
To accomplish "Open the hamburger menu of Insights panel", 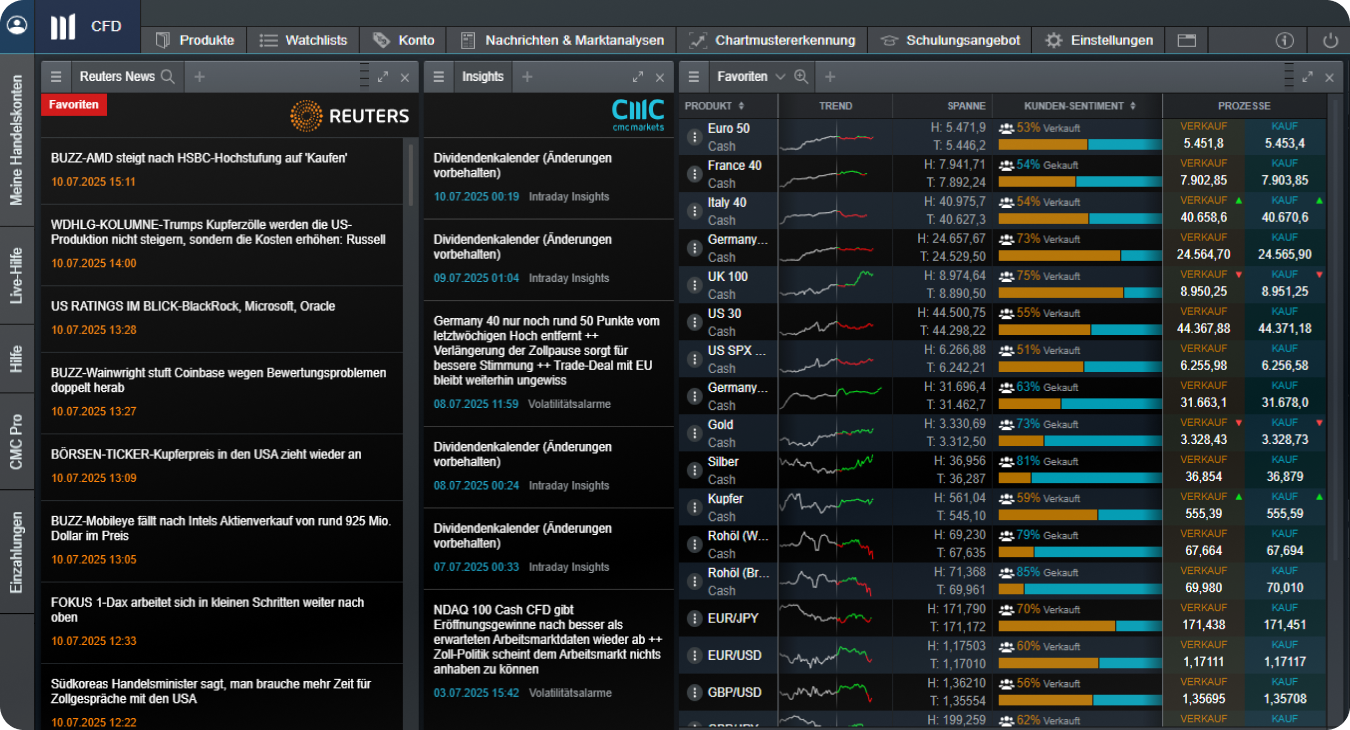I will (439, 76).
